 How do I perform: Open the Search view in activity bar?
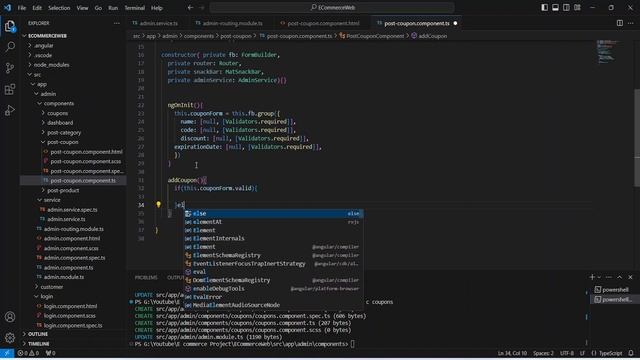pos(10,47)
